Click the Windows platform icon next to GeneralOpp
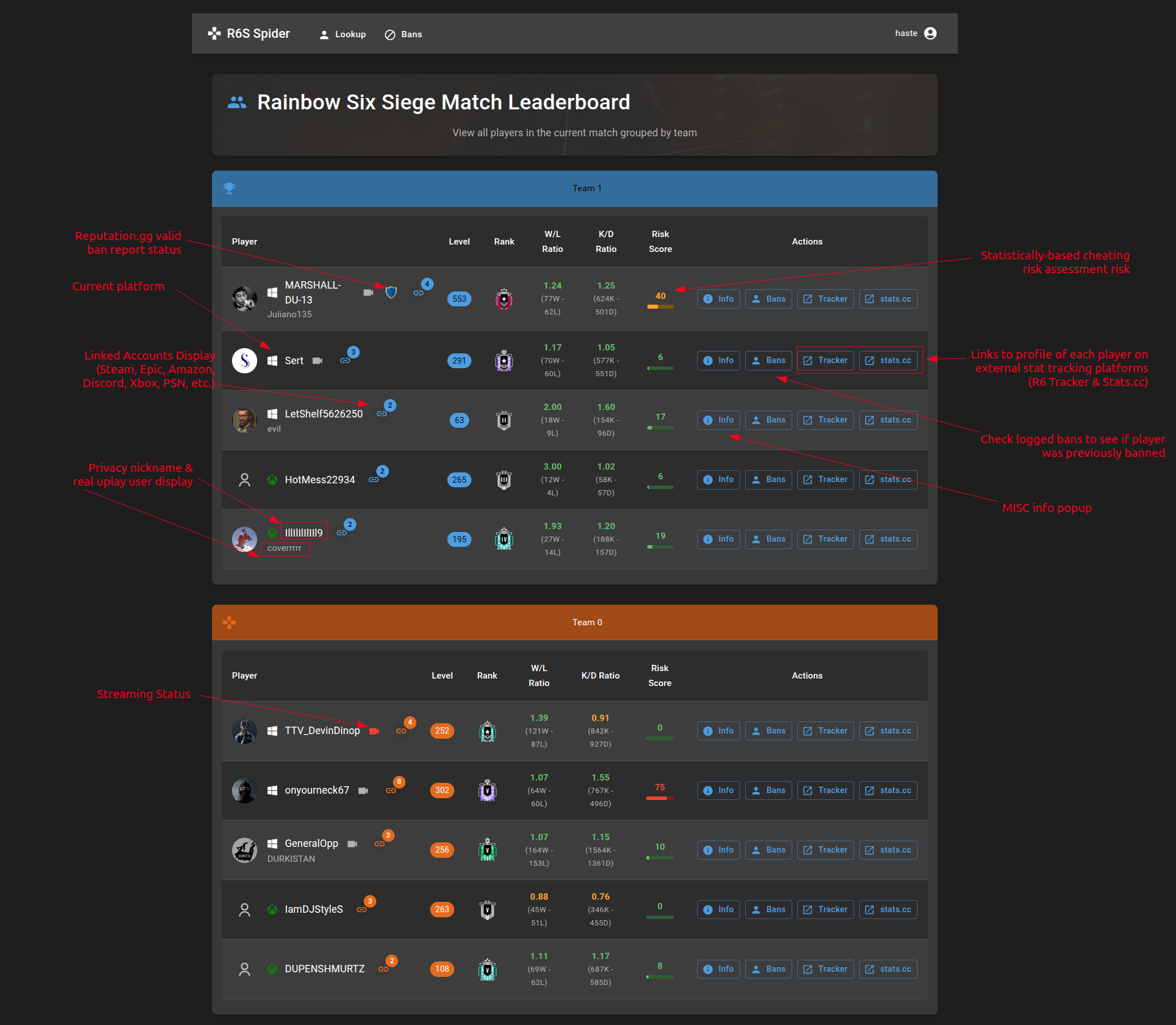 click(273, 843)
